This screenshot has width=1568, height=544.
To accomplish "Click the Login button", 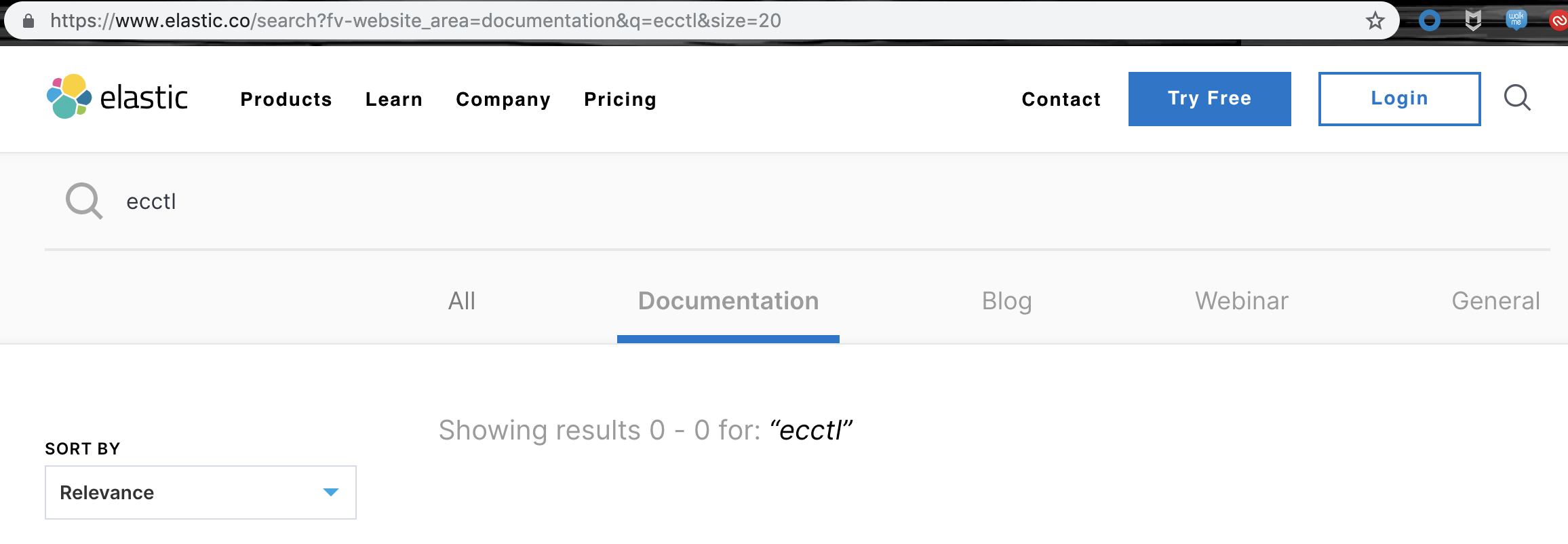I will (1398, 98).
